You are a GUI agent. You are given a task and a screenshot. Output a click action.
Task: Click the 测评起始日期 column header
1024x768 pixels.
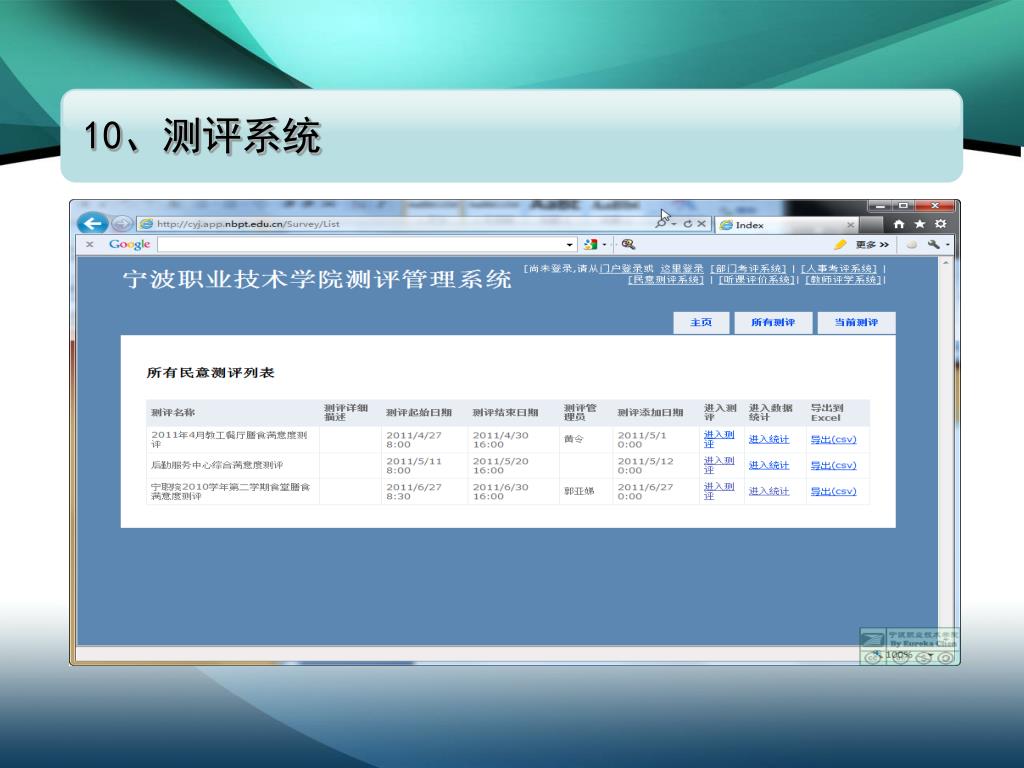point(419,413)
